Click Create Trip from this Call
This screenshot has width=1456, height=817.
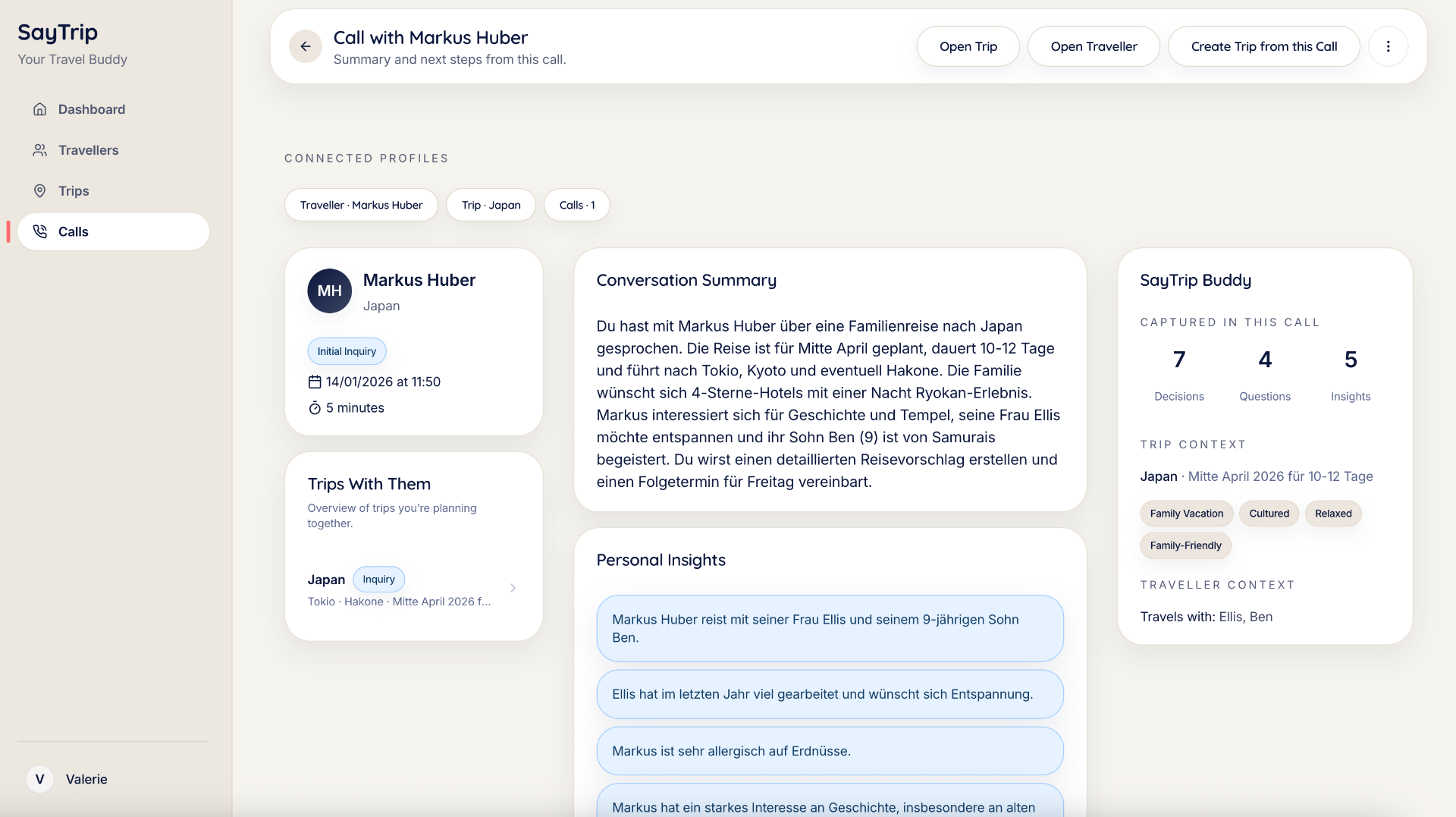point(1264,46)
